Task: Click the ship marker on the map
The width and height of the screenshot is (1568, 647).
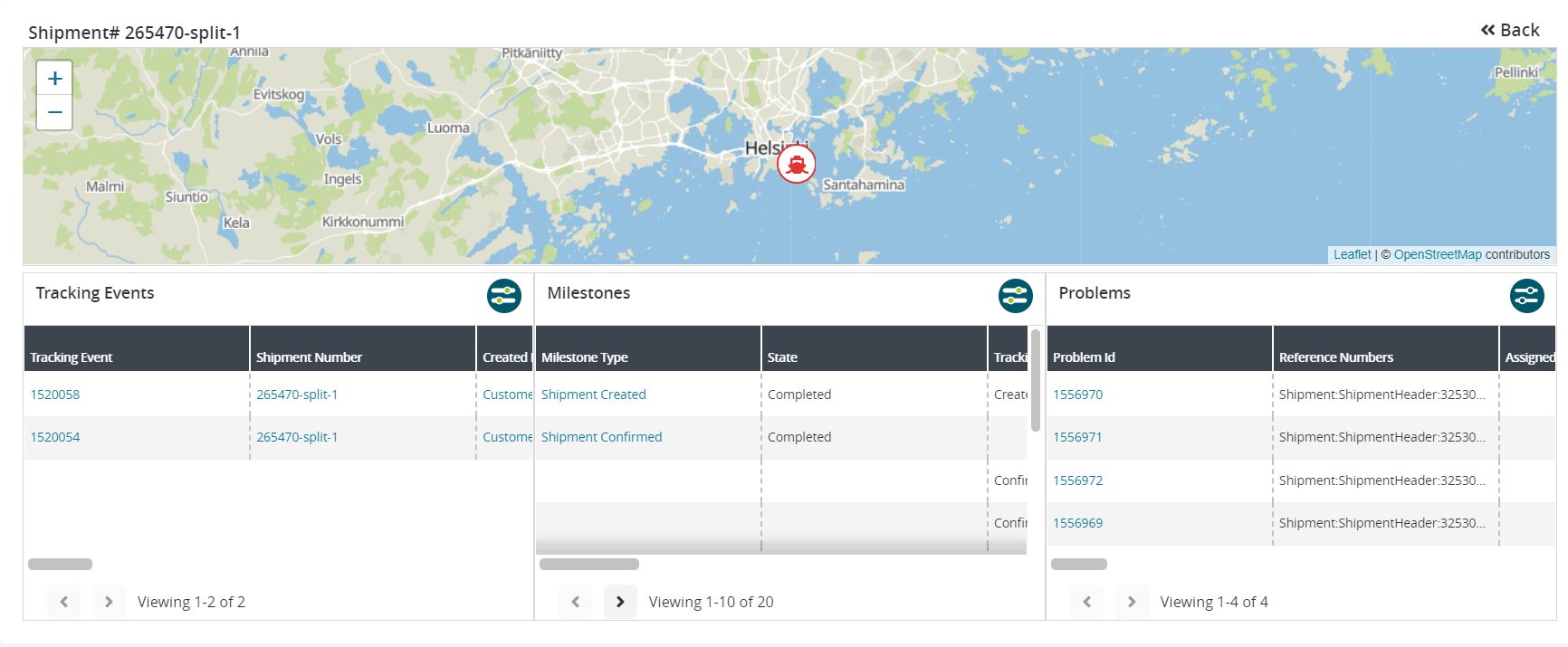Action: [x=796, y=164]
